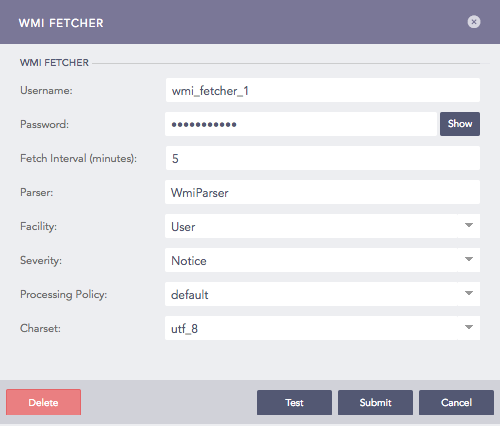
Task: Cancel the dialog changes
Action: pos(456,402)
